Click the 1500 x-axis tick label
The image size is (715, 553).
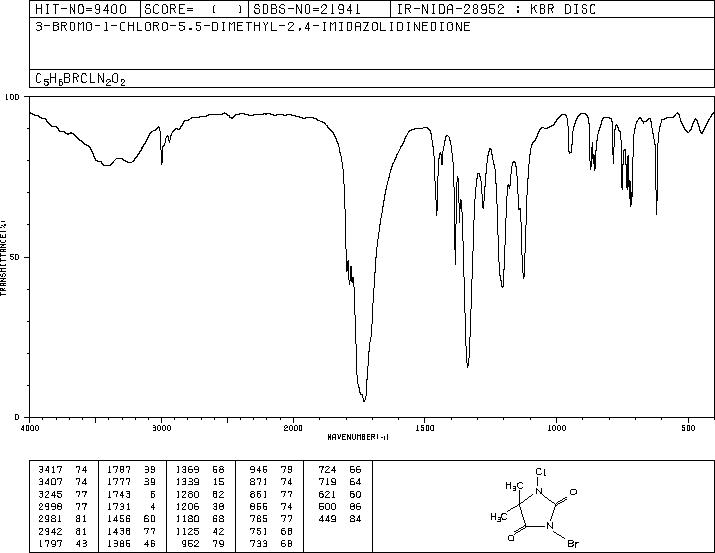pyautogui.click(x=425, y=428)
